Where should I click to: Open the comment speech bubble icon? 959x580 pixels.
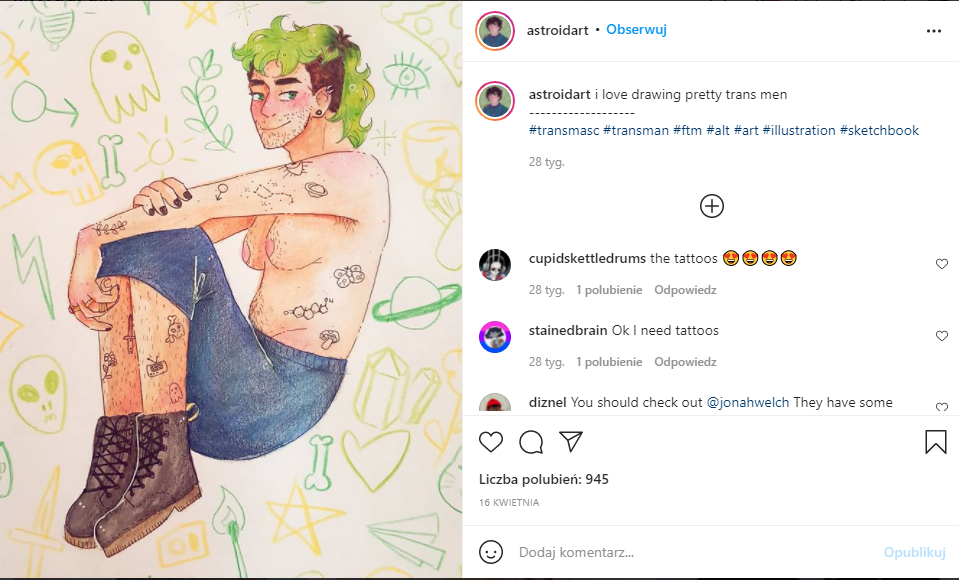(x=531, y=442)
